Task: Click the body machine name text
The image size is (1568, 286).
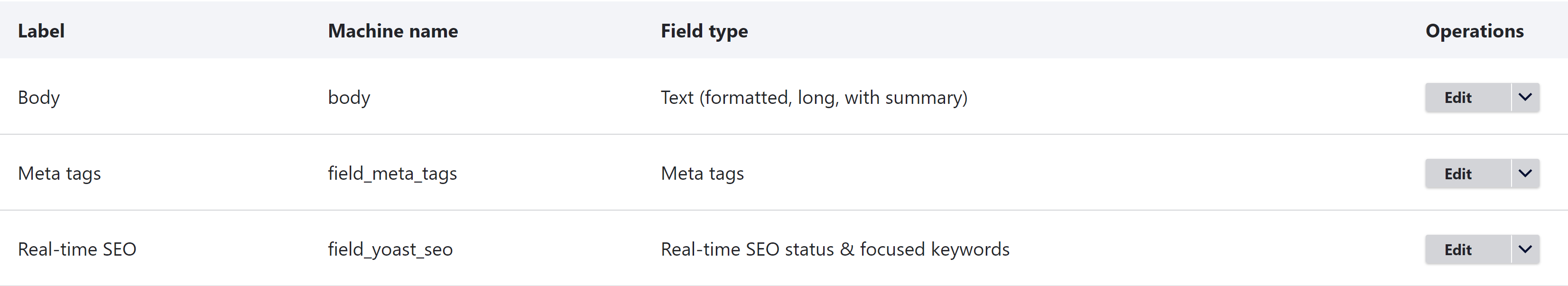Action: click(x=349, y=97)
